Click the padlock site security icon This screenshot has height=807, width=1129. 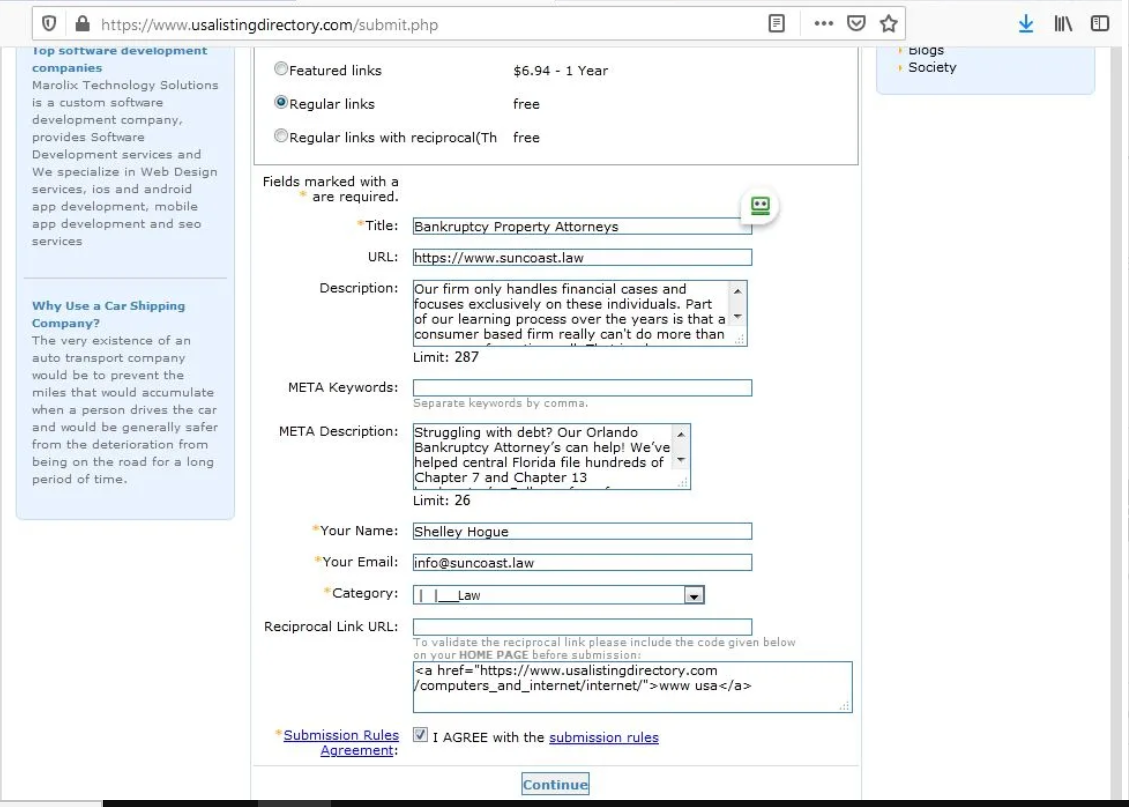coord(82,24)
